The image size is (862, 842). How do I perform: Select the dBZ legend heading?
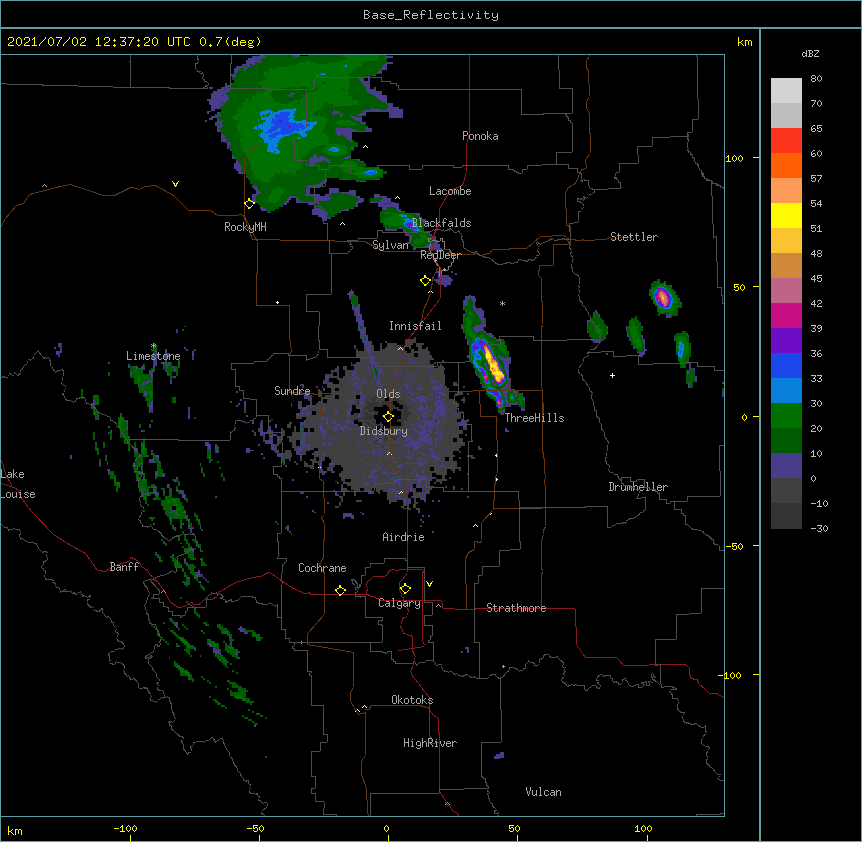pyautogui.click(x=810, y=53)
